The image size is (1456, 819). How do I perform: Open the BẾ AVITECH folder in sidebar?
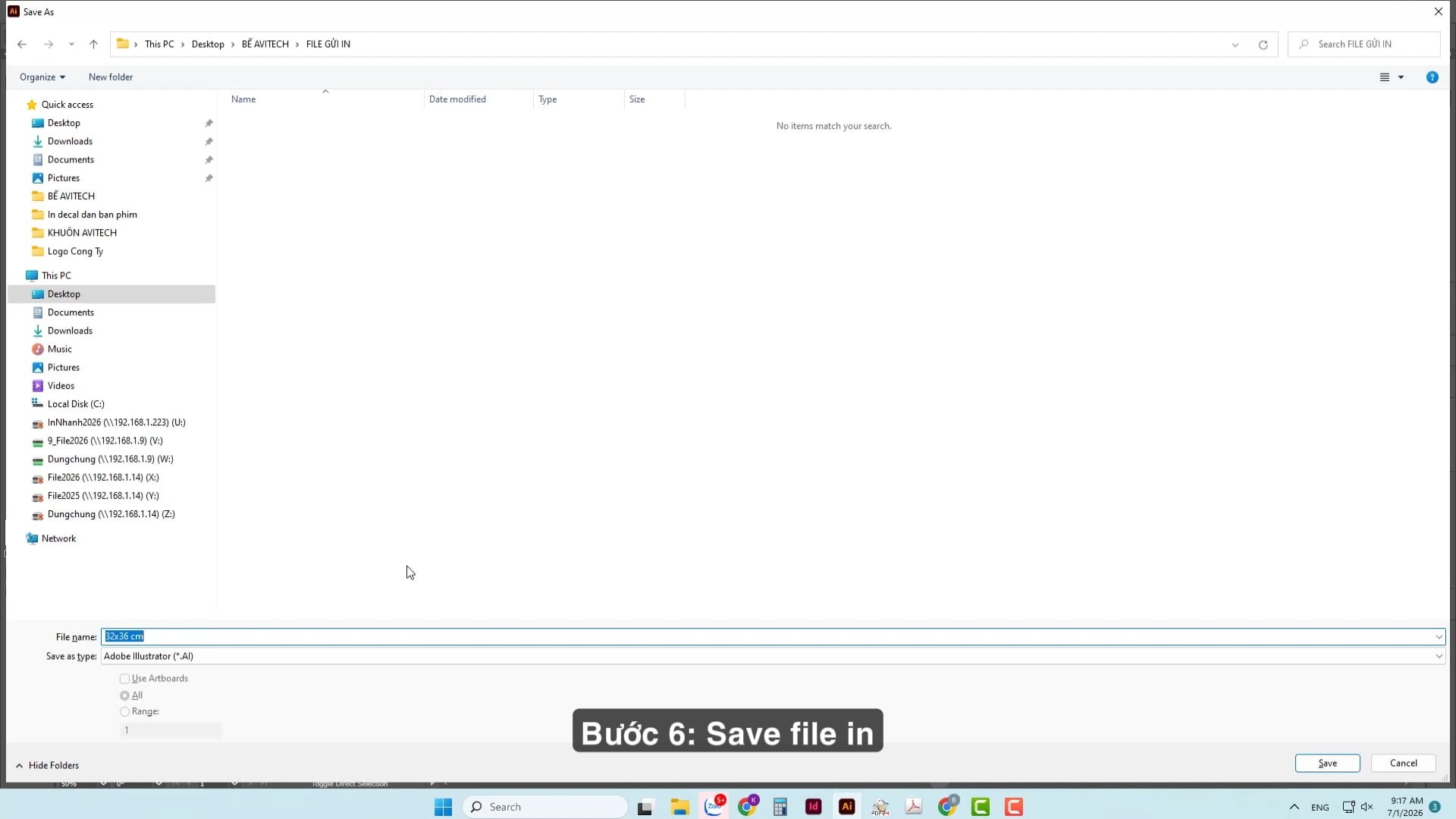(x=71, y=196)
